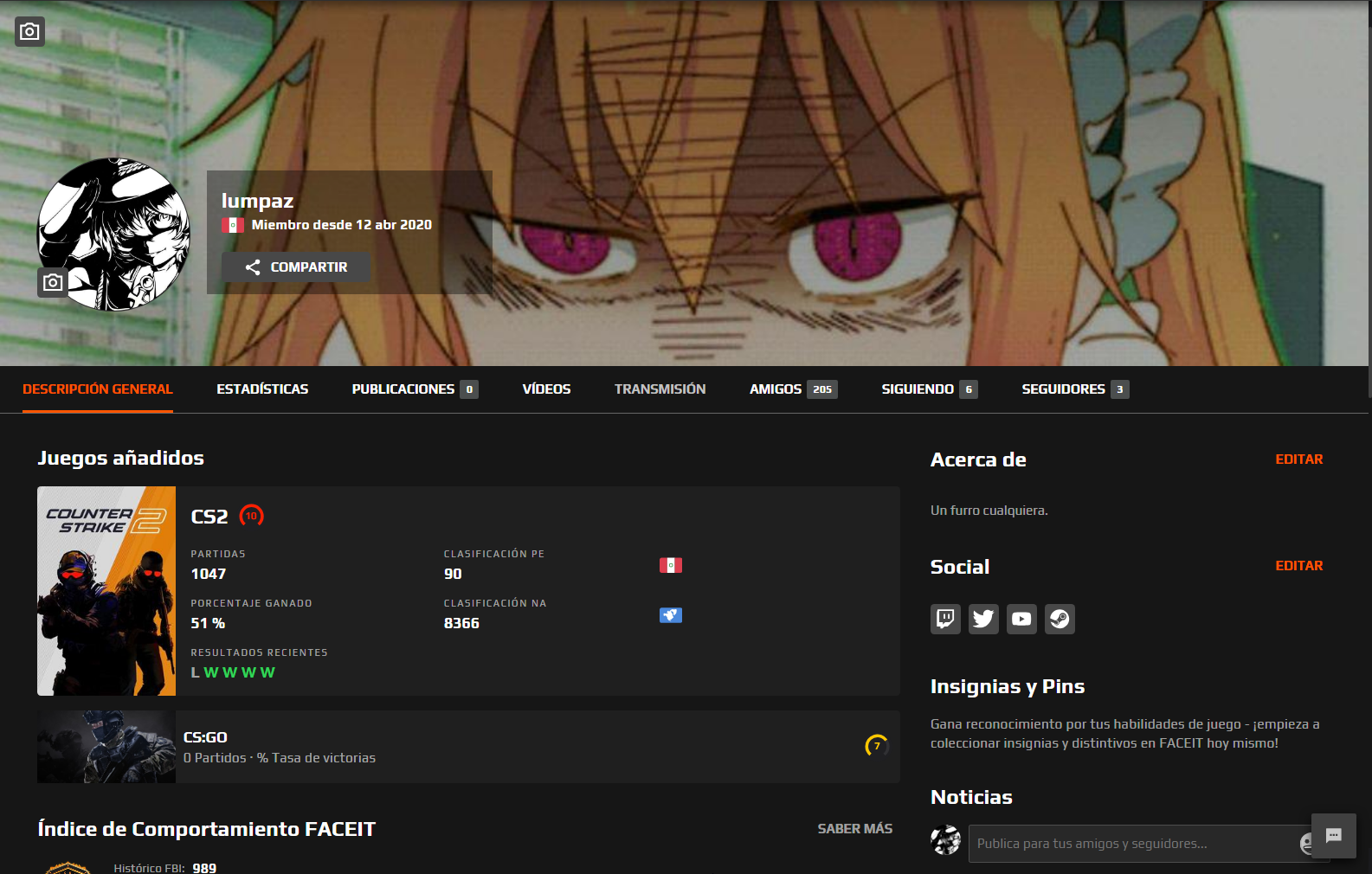Click the Peru flag next to member date

tap(232, 225)
